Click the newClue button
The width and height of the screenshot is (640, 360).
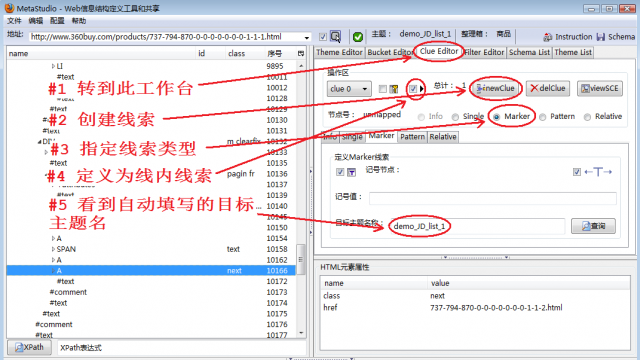496,88
